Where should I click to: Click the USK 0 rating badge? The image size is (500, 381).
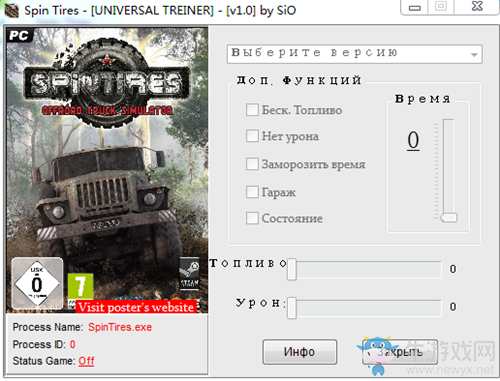[x=37, y=284]
